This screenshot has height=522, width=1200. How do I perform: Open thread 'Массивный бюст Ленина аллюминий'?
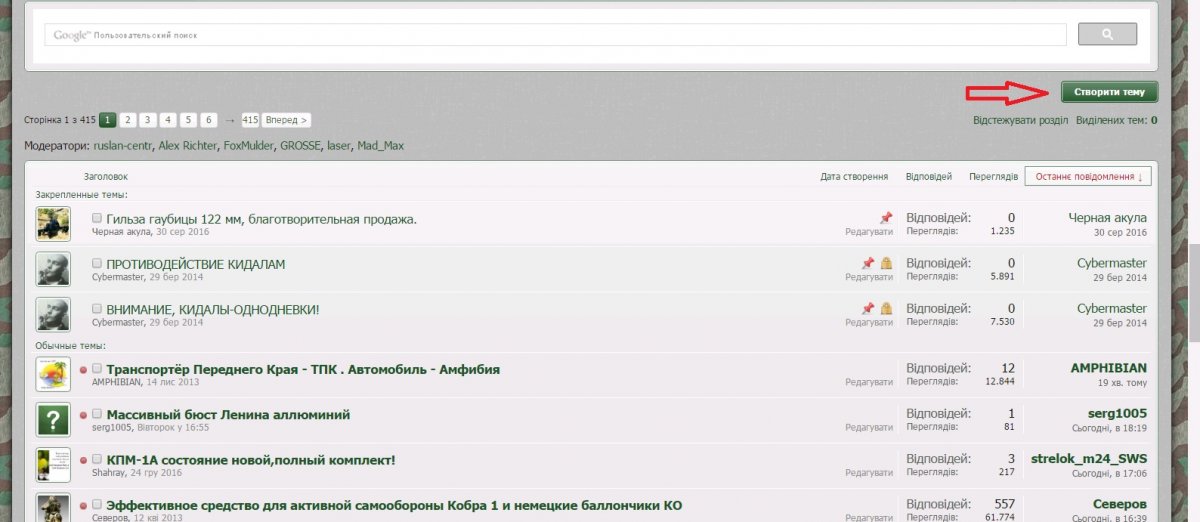[x=228, y=414]
